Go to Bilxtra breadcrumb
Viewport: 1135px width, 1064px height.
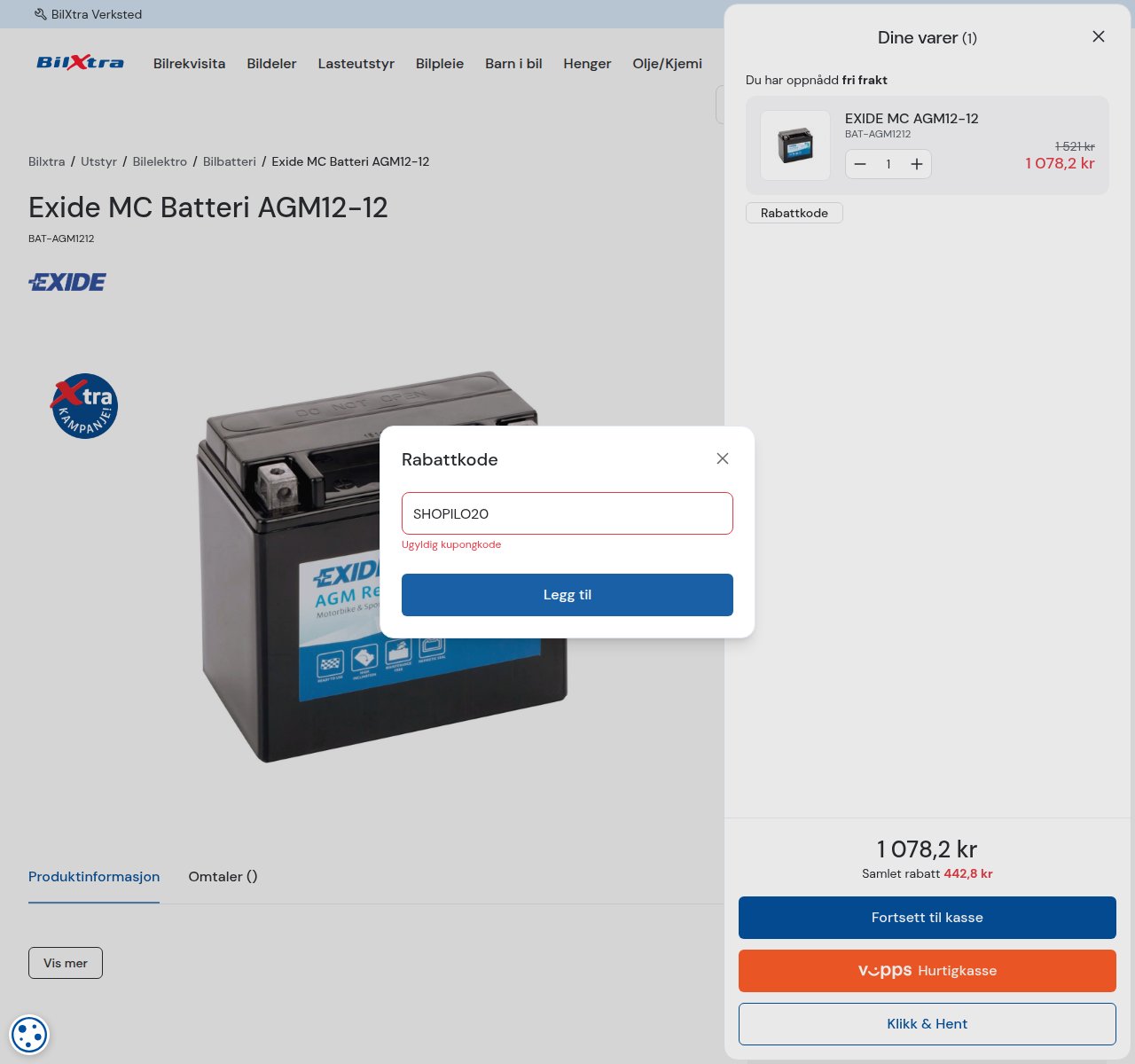46,161
